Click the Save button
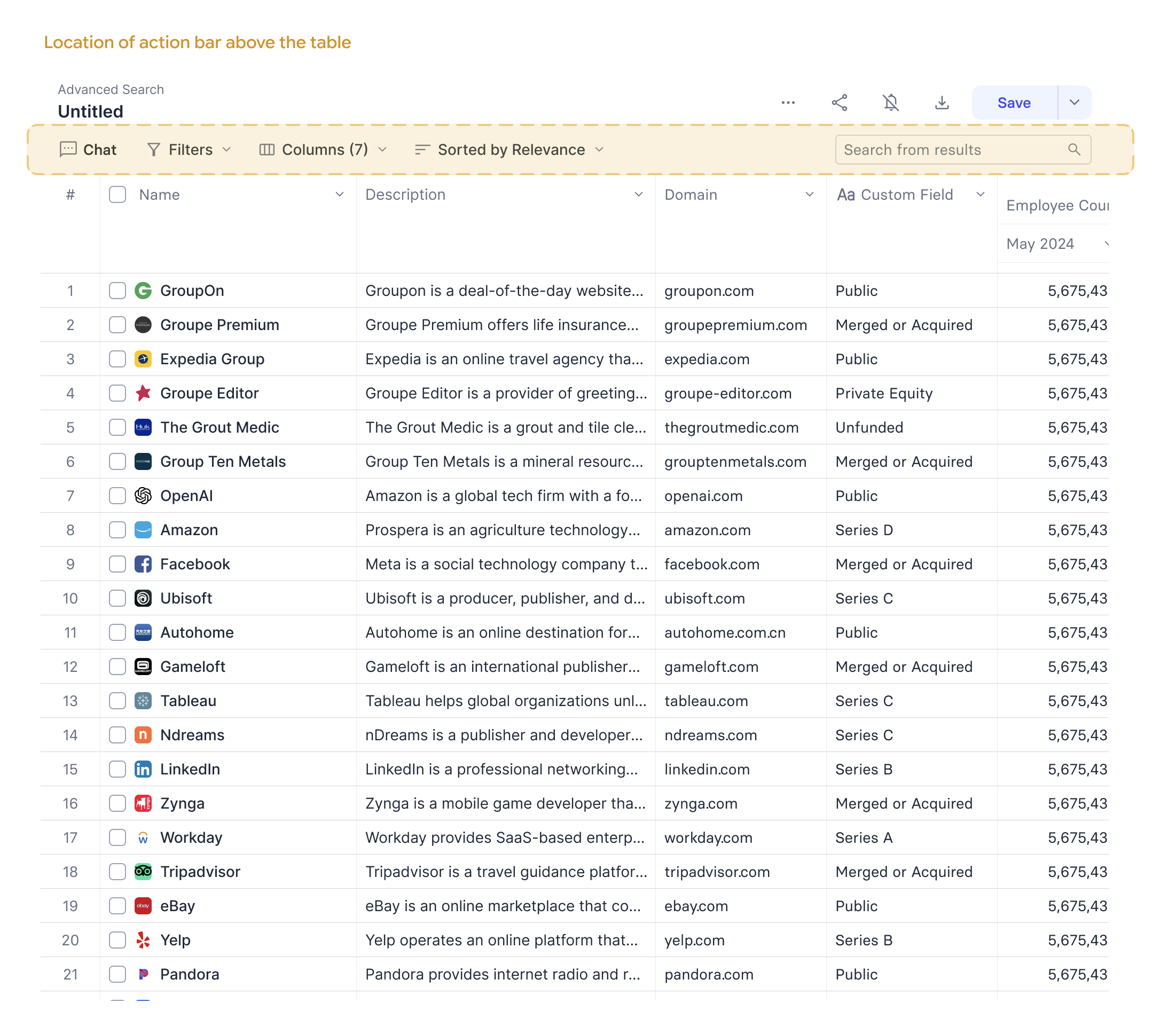This screenshot has width=1176, height=1034. [x=1014, y=103]
